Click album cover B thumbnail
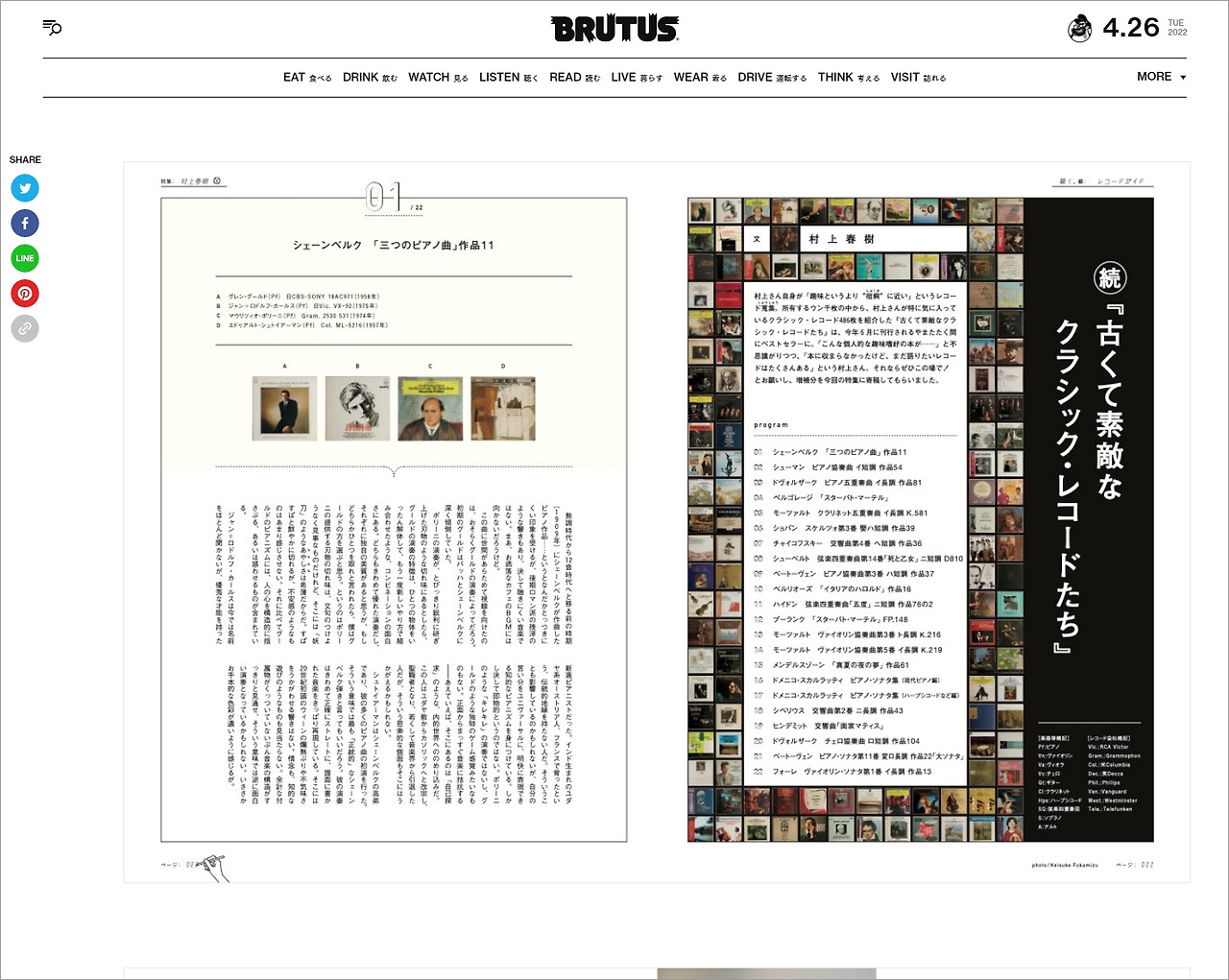This screenshot has width=1229, height=980. [357, 408]
